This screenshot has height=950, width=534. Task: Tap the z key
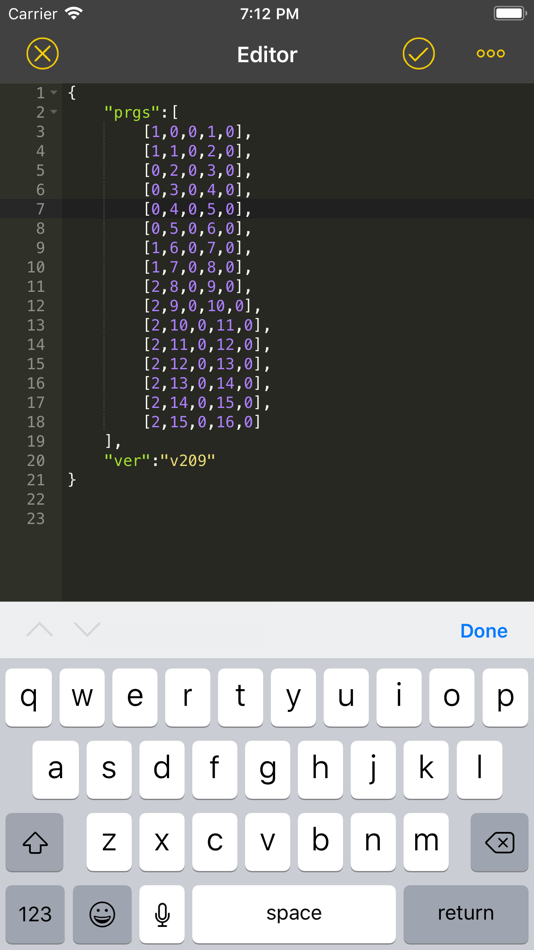pos(108,842)
